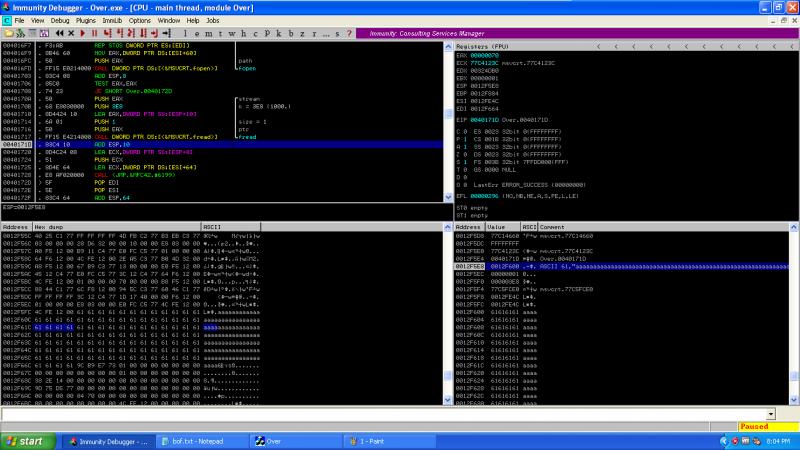Open the Plugins menu
The image size is (800, 450).
pyautogui.click(x=85, y=21)
